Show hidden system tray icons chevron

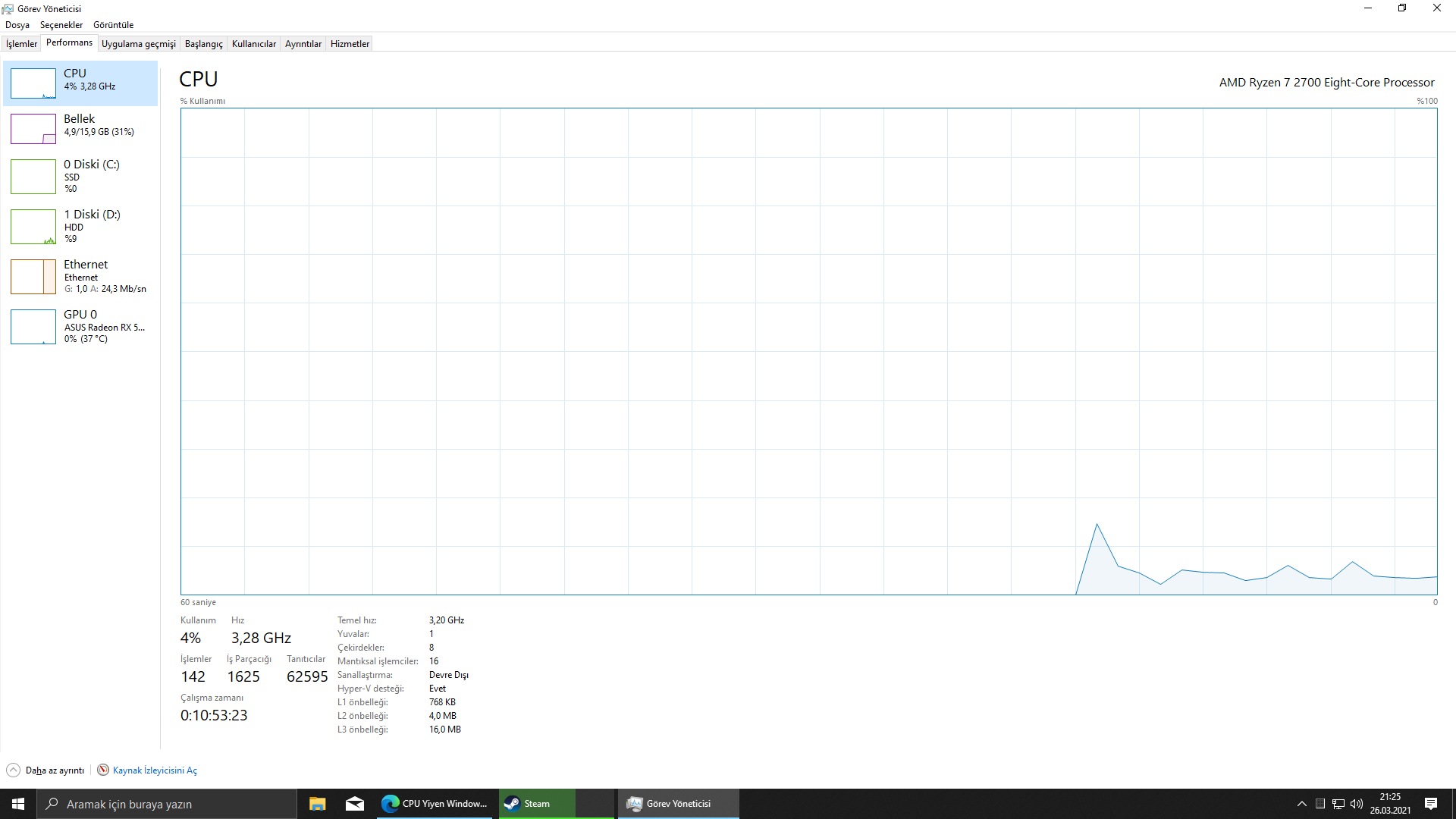1301,804
